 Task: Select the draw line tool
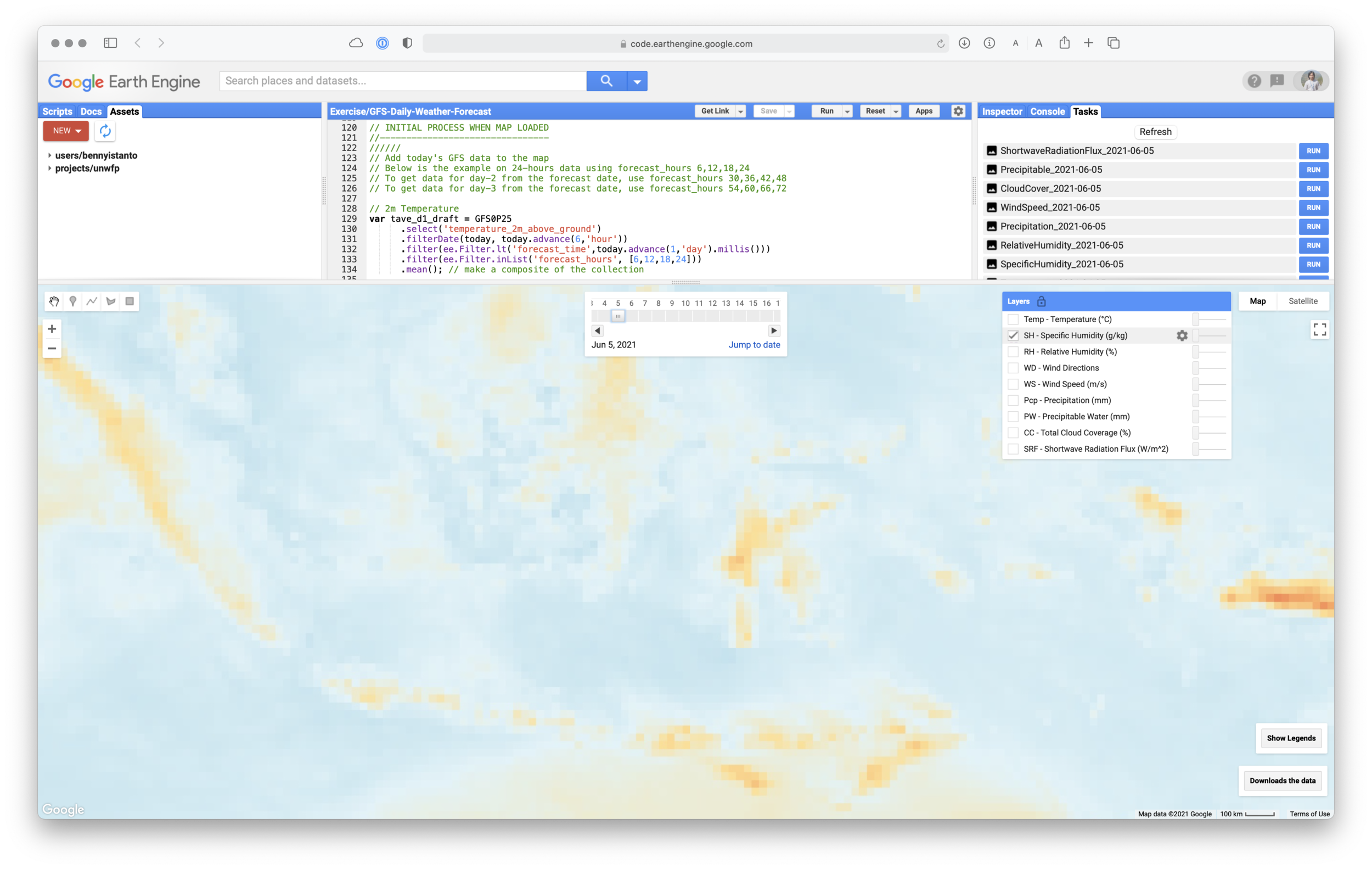click(92, 301)
